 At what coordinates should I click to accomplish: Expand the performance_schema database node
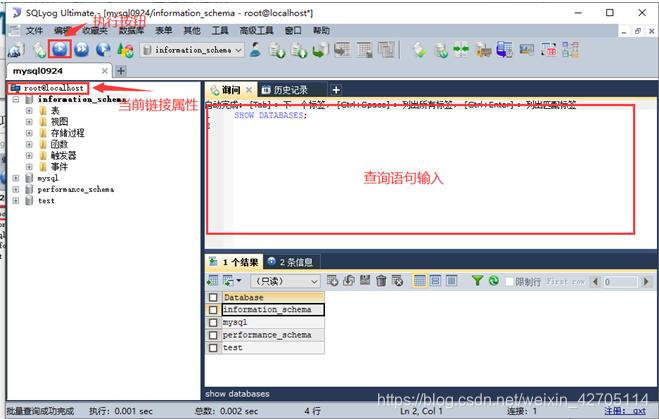(x=16, y=190)
